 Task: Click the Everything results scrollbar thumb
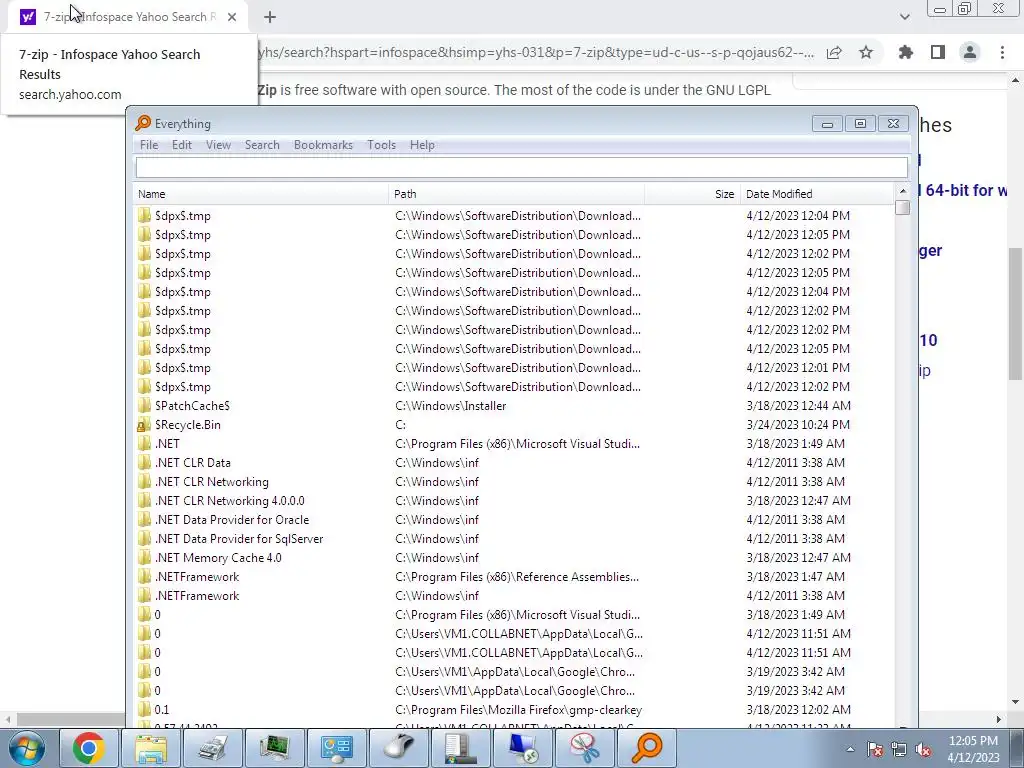(x=903, y=208)
